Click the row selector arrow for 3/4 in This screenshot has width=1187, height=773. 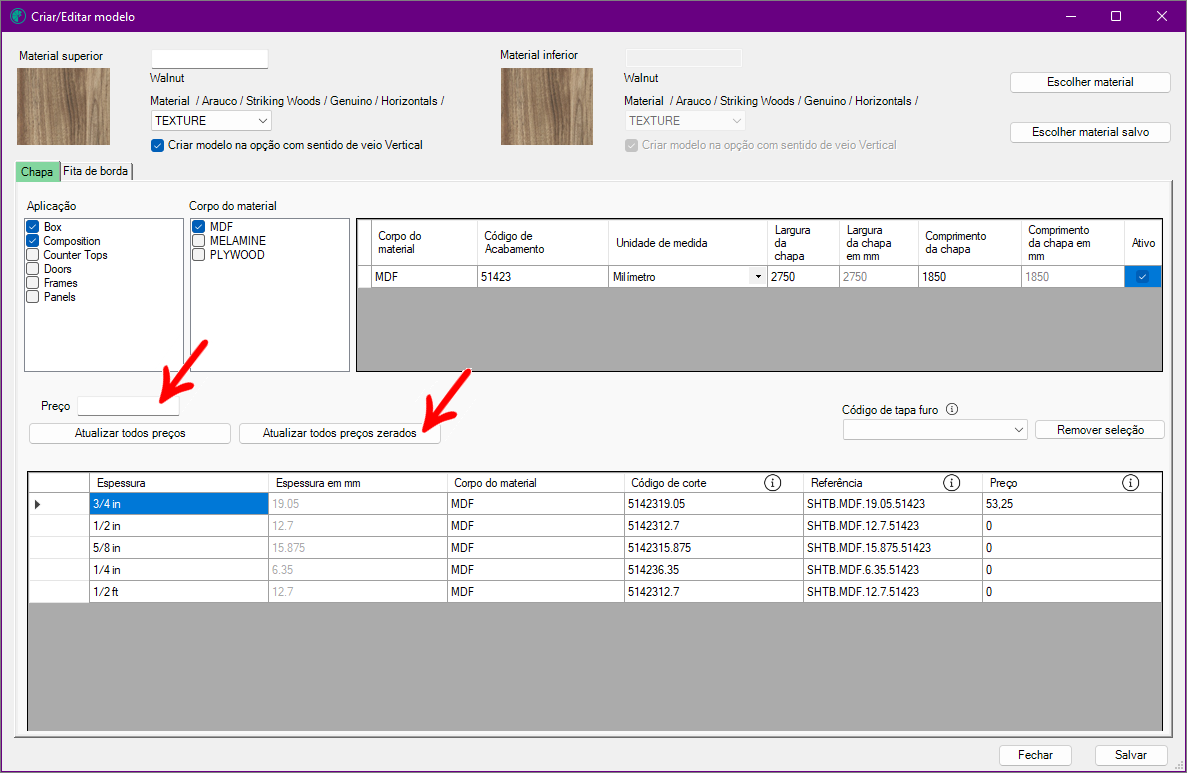pyautogui.click(x=38, y=504)
